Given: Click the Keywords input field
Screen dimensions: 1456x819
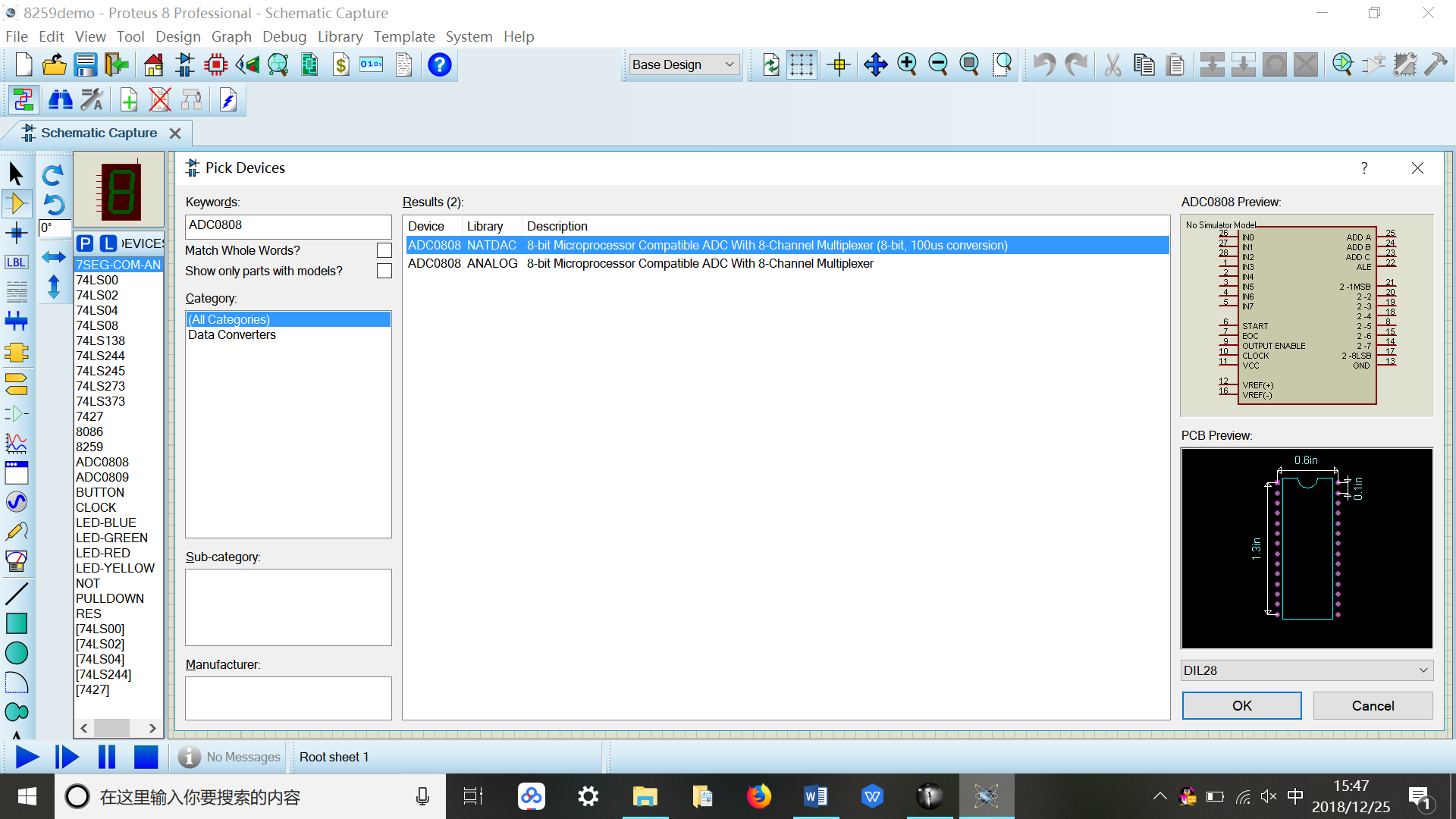Looking at the screenshot, I should pos(288,225).
